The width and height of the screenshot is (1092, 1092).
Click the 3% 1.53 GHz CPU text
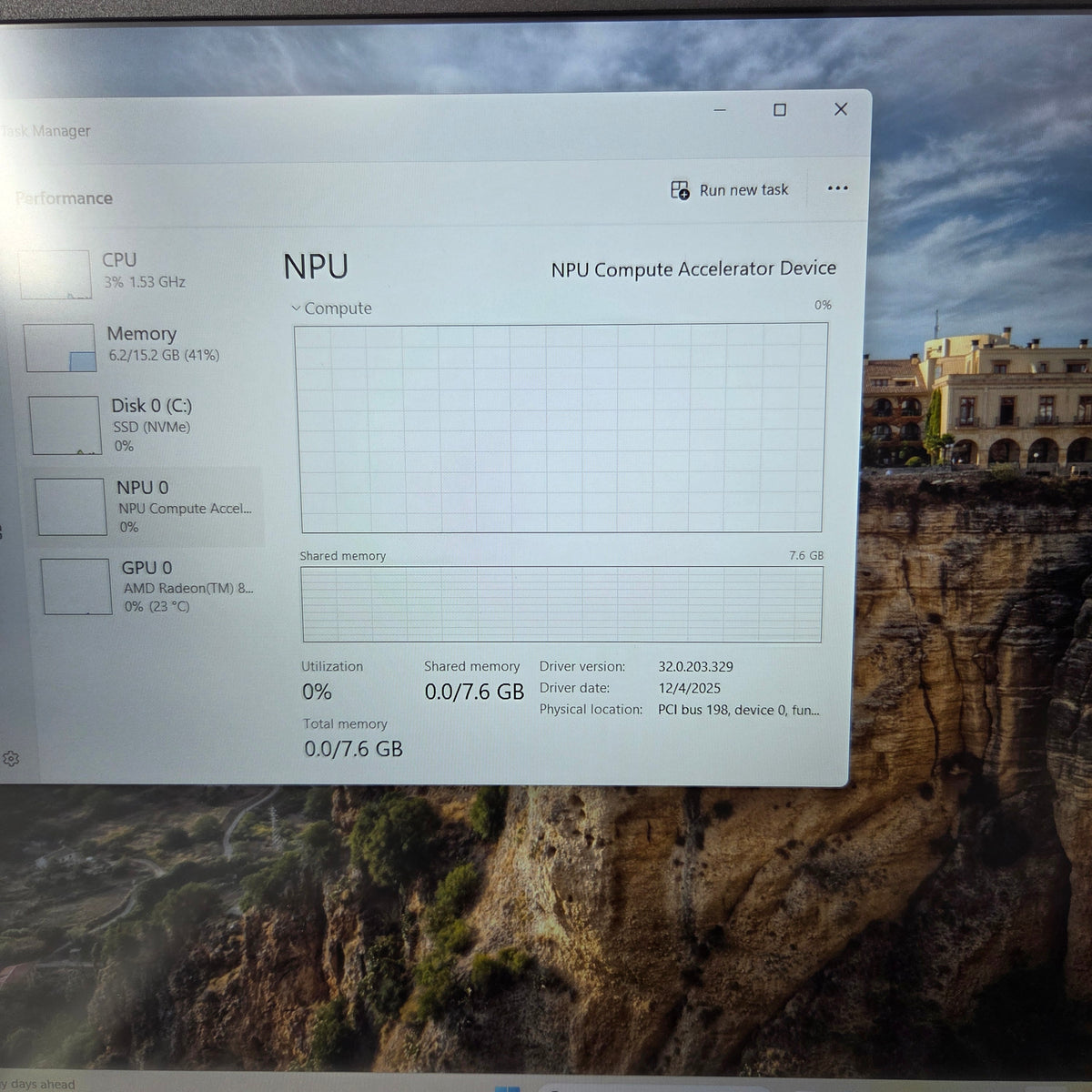click(x=144, y=282)
